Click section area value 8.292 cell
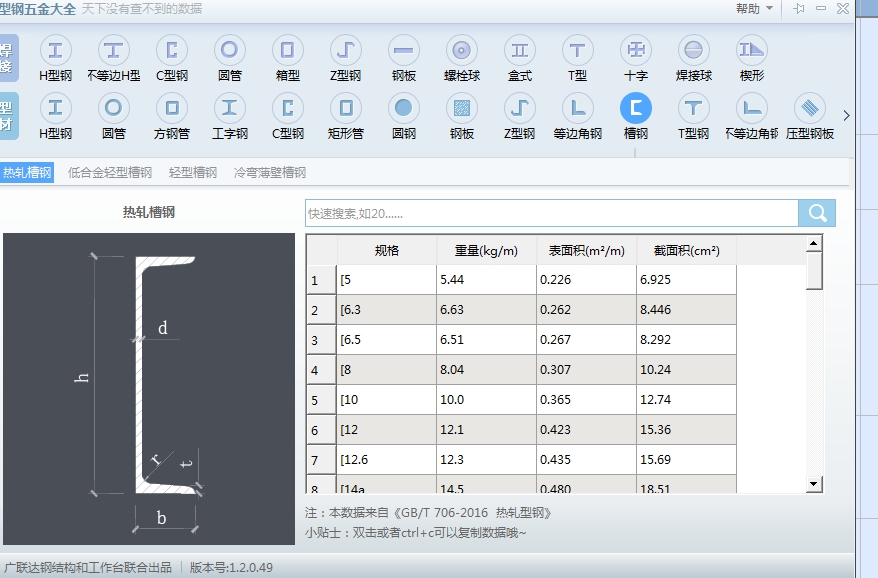This screenshot has height=578, width=878. click(686, 339)
